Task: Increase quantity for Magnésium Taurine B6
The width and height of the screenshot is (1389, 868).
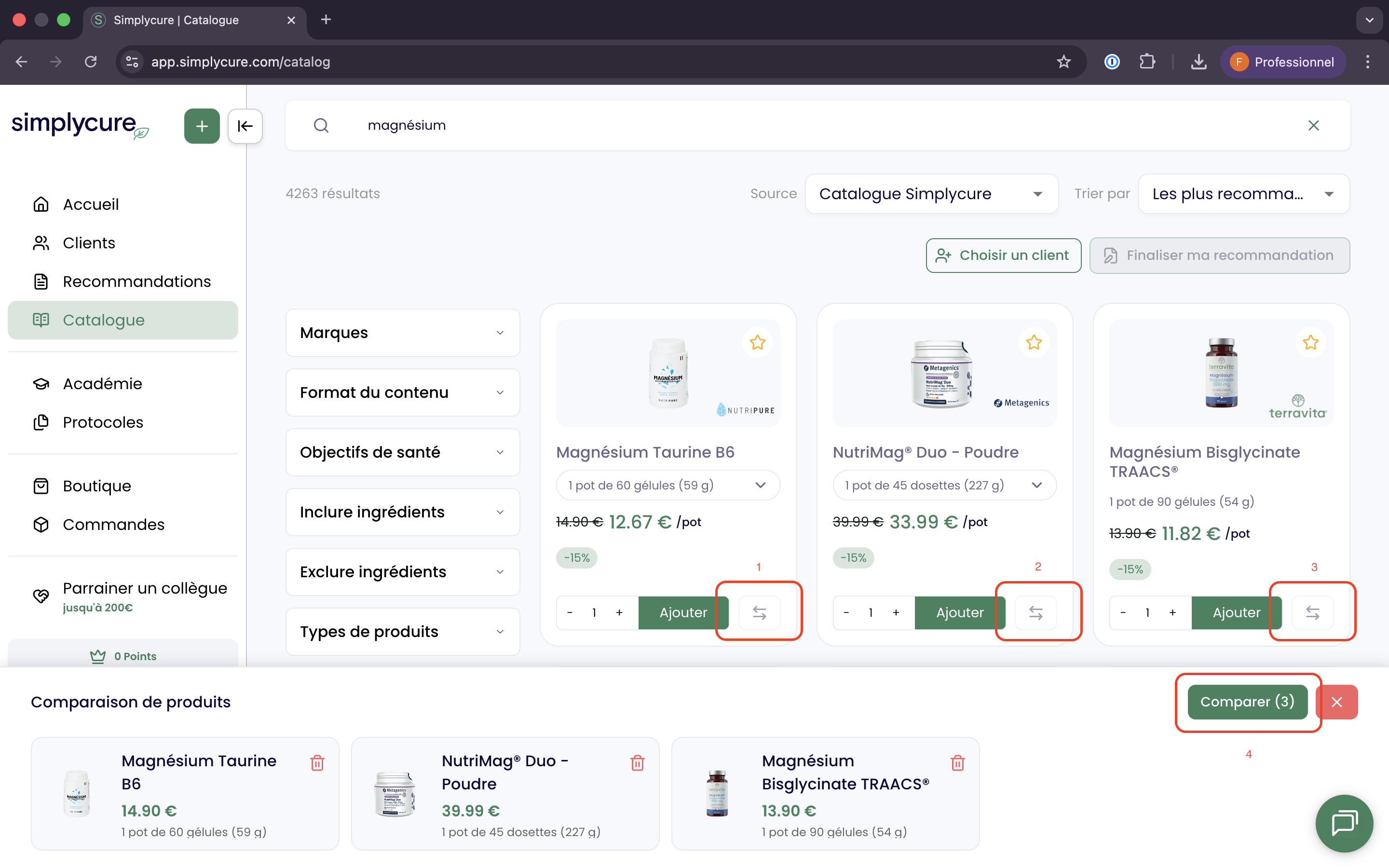Action: tap(619, 612)
